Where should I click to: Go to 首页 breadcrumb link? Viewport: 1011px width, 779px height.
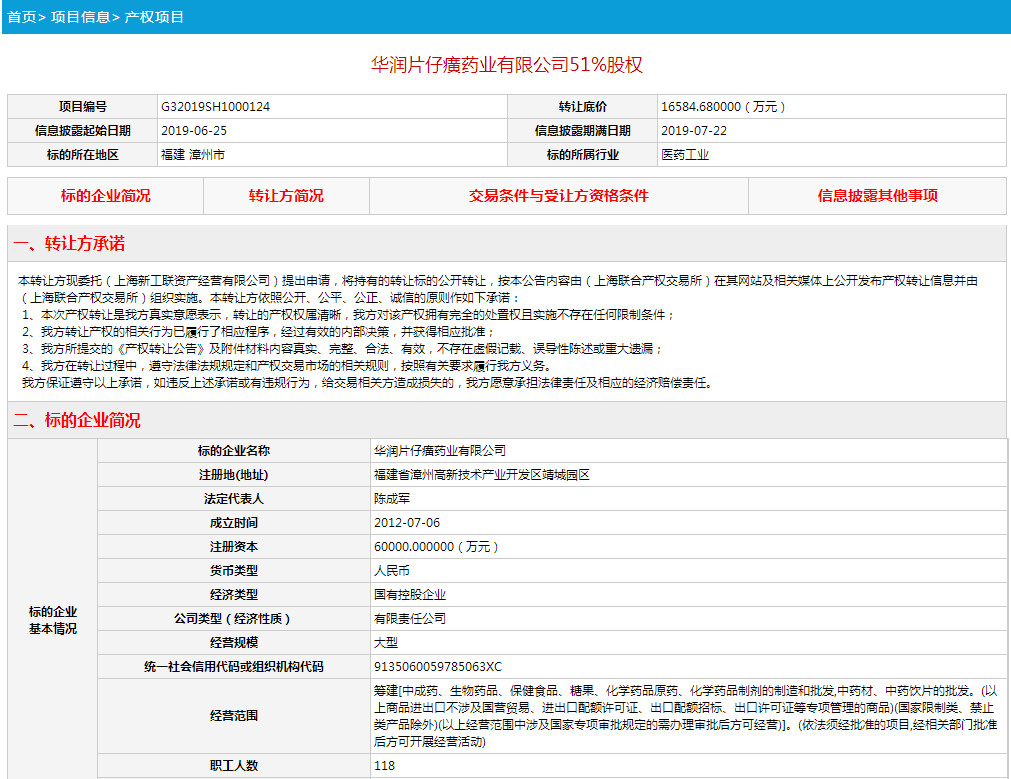point(21,17)
